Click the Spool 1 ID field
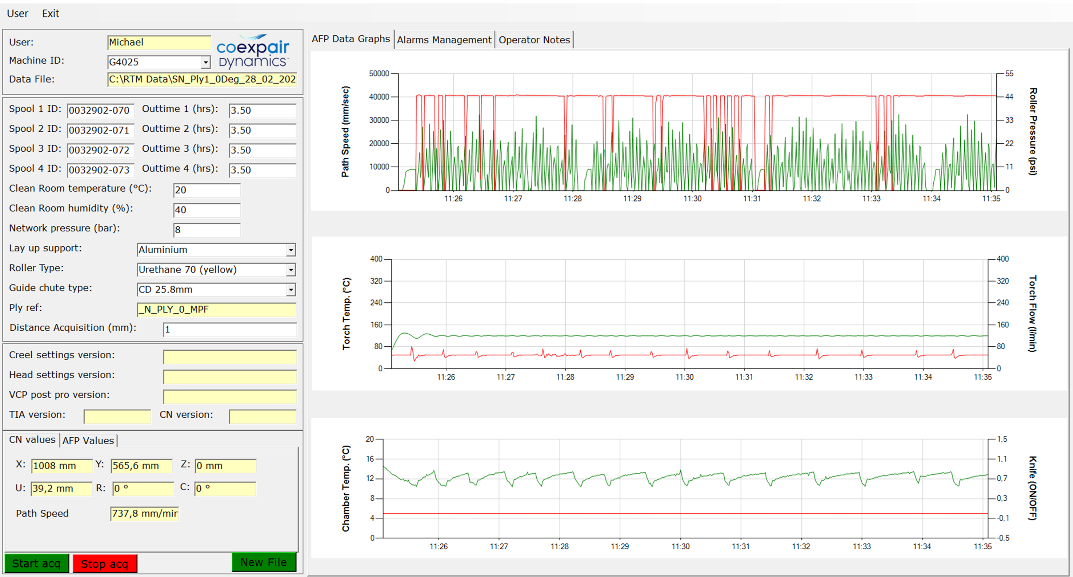Image resolution: width=1073 pixels, height=577 pixels. click(100, 110)
